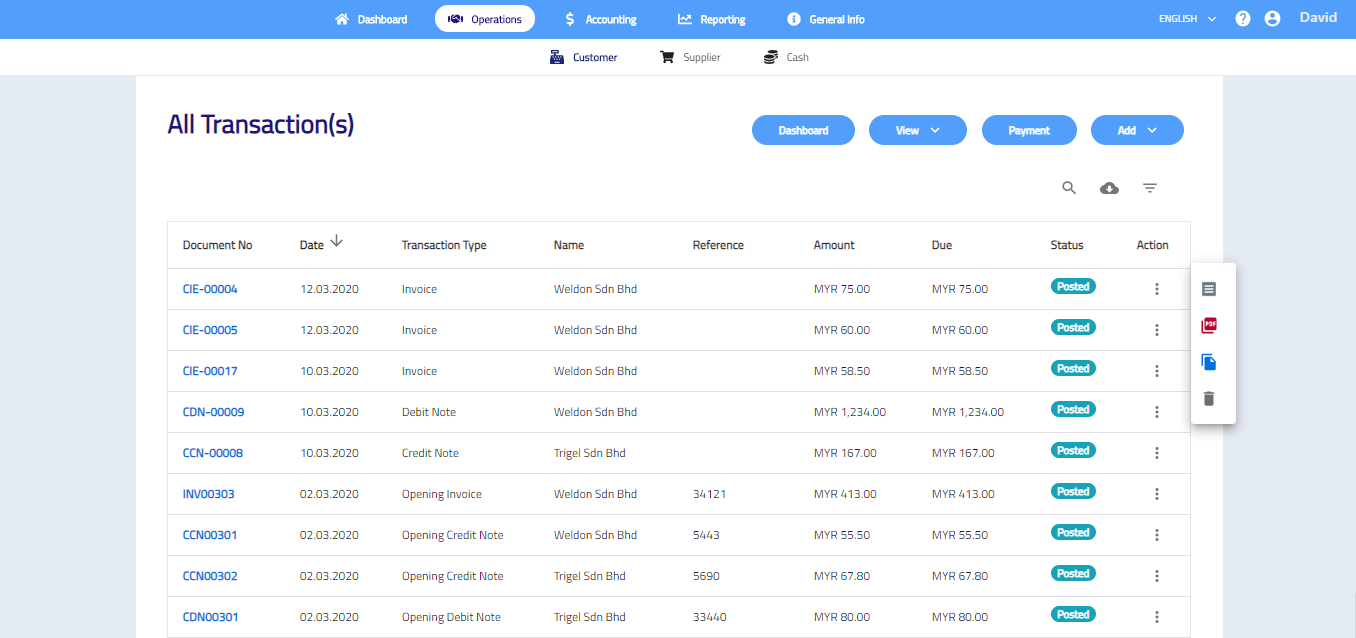The image size is (1356, 638).
Task: Click the user account avatar icon
Action: 1272,19
